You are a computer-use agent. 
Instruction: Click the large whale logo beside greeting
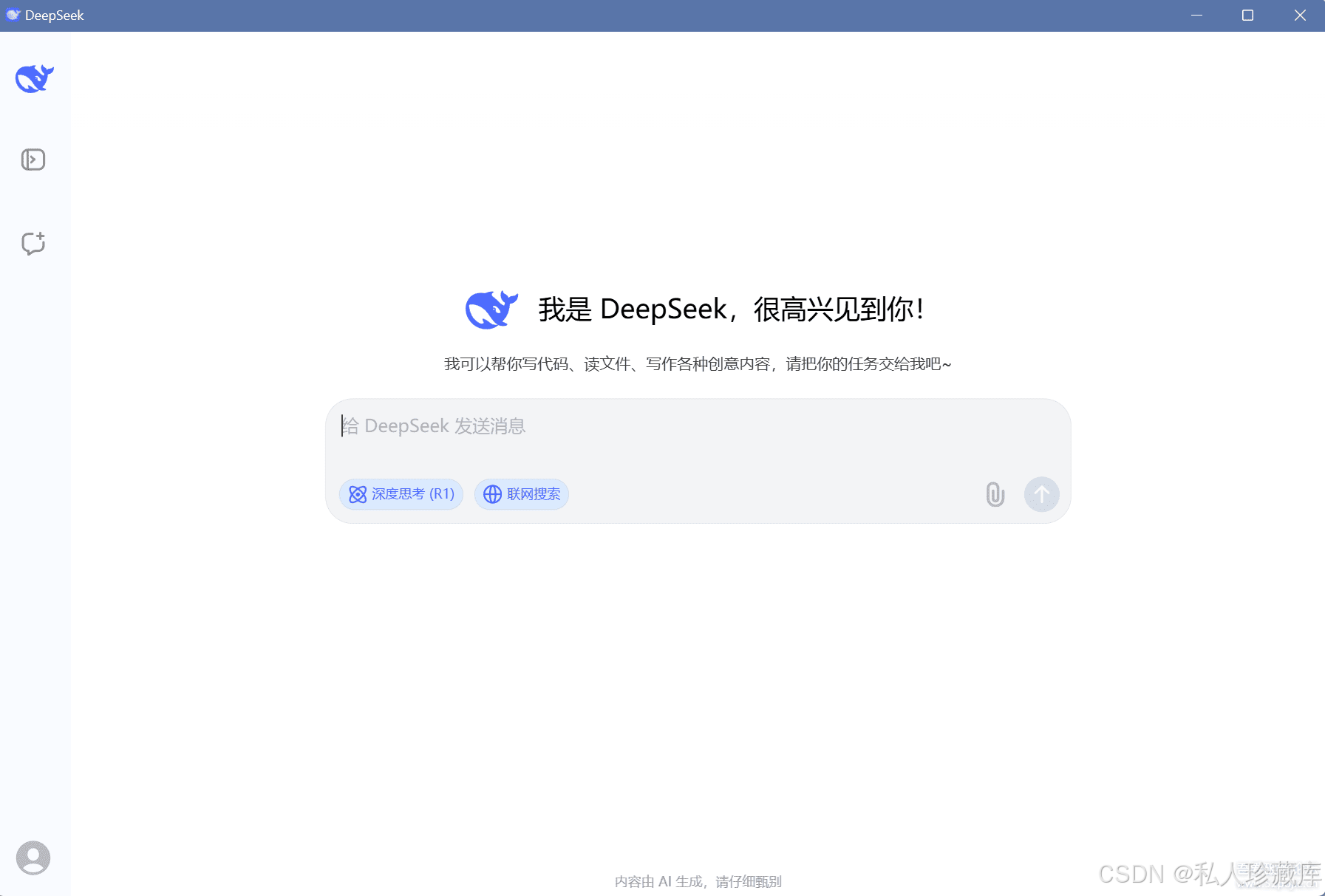(x=491, y=310)
